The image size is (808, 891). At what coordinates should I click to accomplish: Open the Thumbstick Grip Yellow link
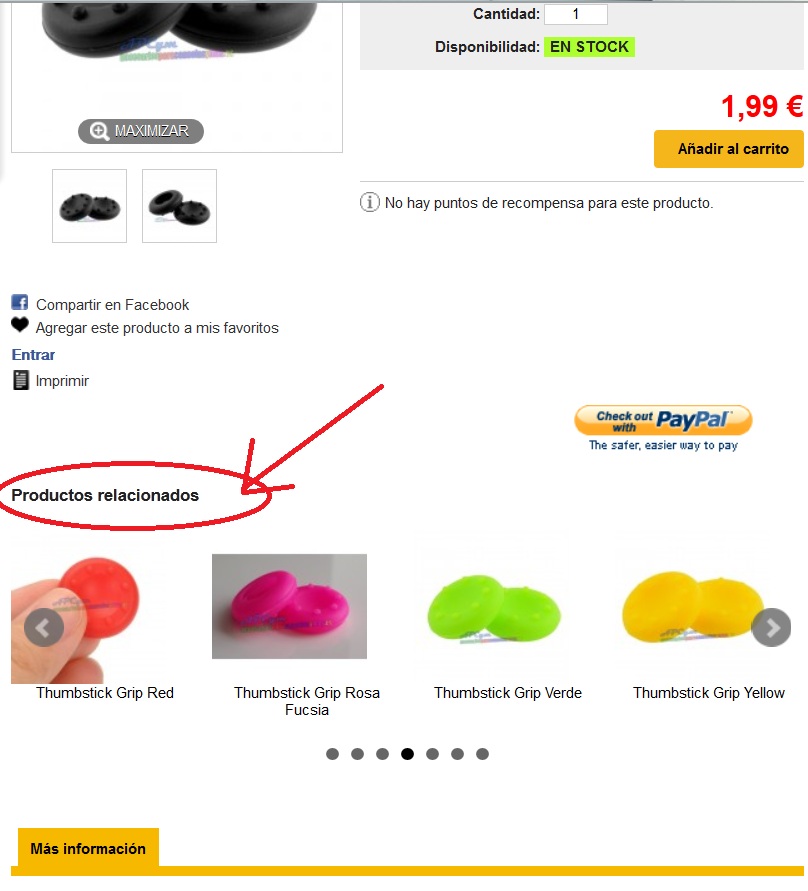point(709,693)
